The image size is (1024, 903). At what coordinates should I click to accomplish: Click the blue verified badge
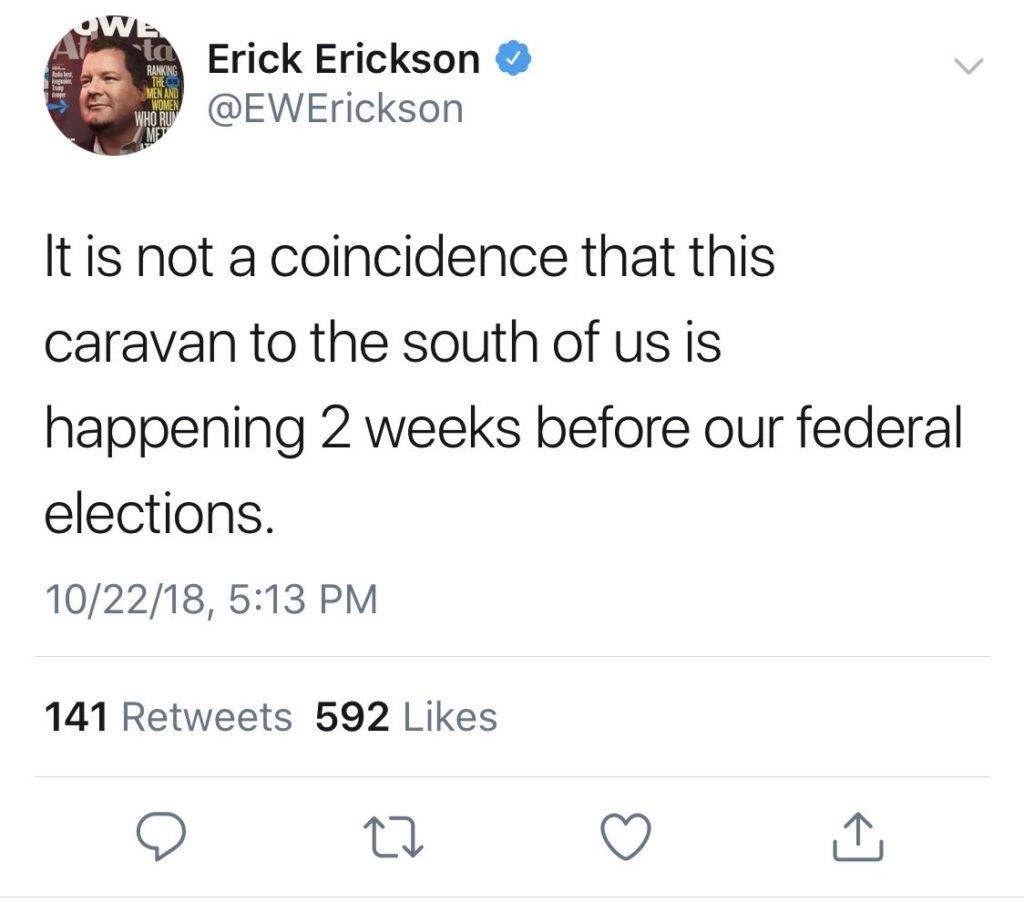pyautogui.click(x=513, y=59)
